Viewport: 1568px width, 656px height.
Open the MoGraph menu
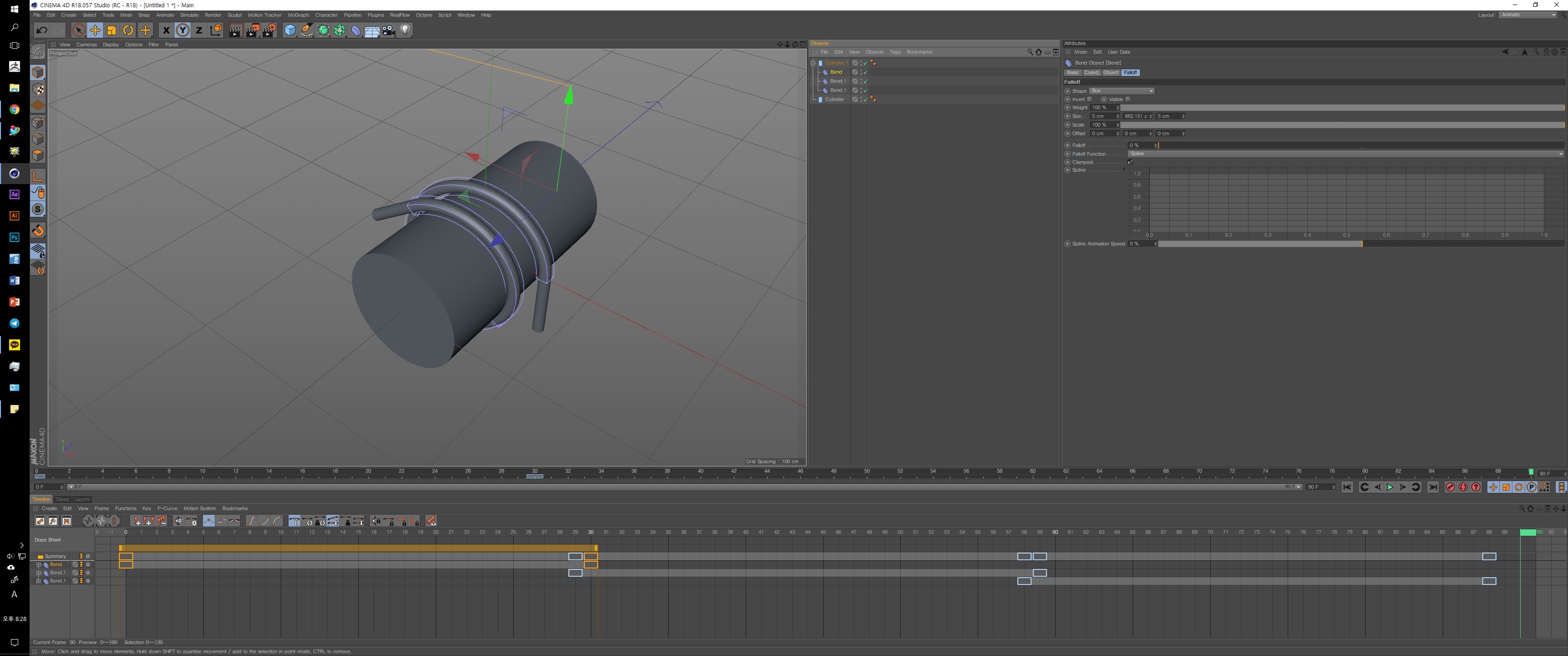click(298, 15)
